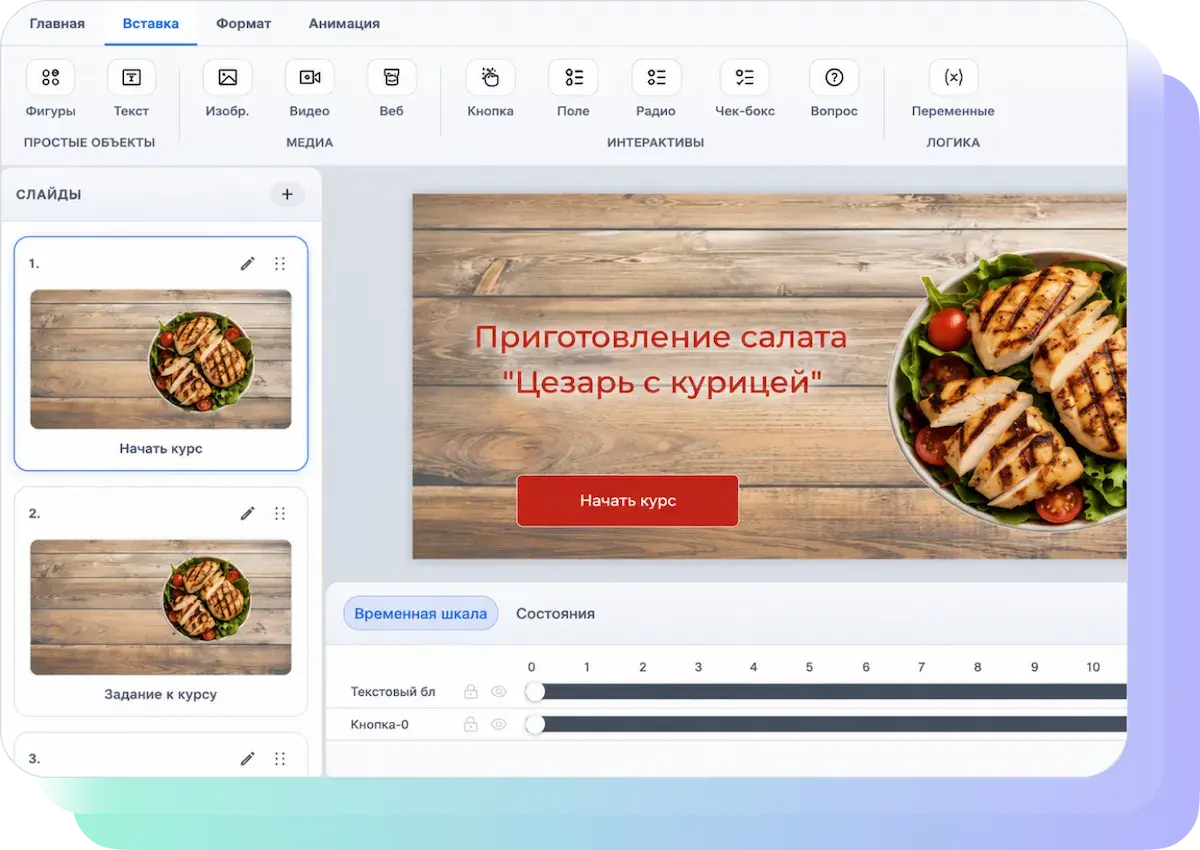
Task: Open the Состояния tab
Action: pos(555,613)
